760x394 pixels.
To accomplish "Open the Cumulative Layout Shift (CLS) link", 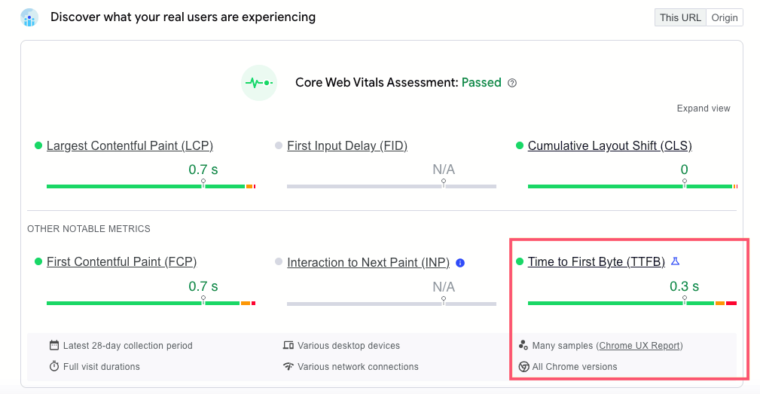I will pyautogui.click(x=610, y=146).
